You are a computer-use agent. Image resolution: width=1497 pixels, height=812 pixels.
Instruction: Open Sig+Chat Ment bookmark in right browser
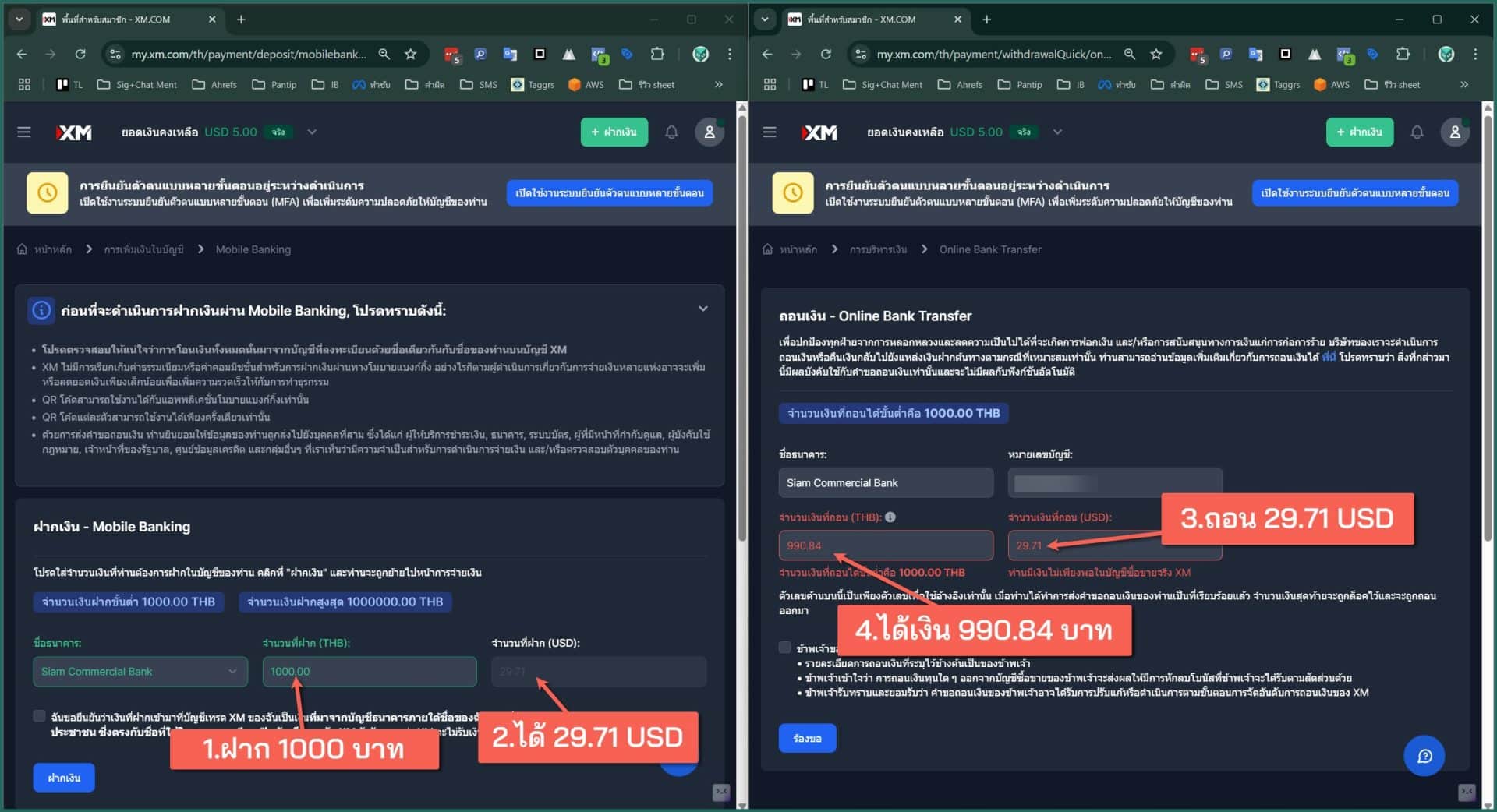tap(883, 84)
